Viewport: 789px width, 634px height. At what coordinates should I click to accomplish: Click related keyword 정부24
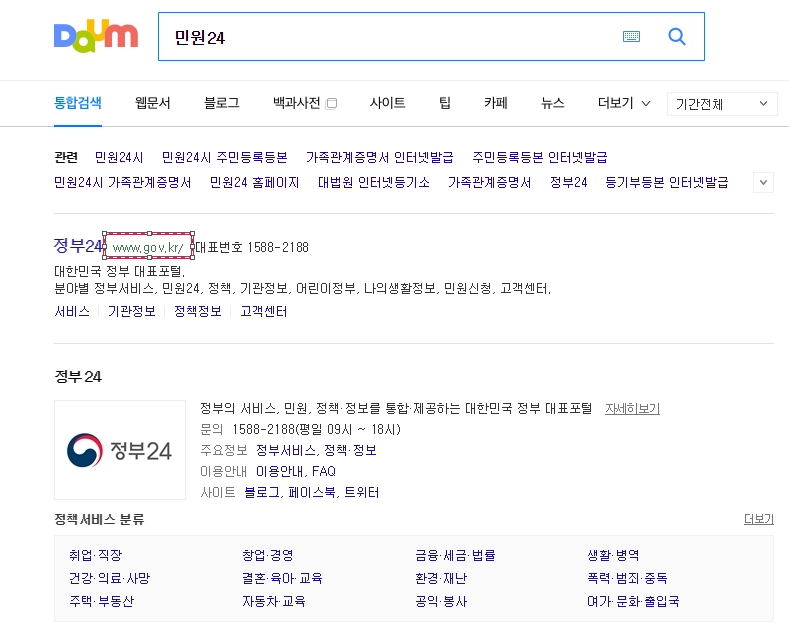tap(568, 182)
